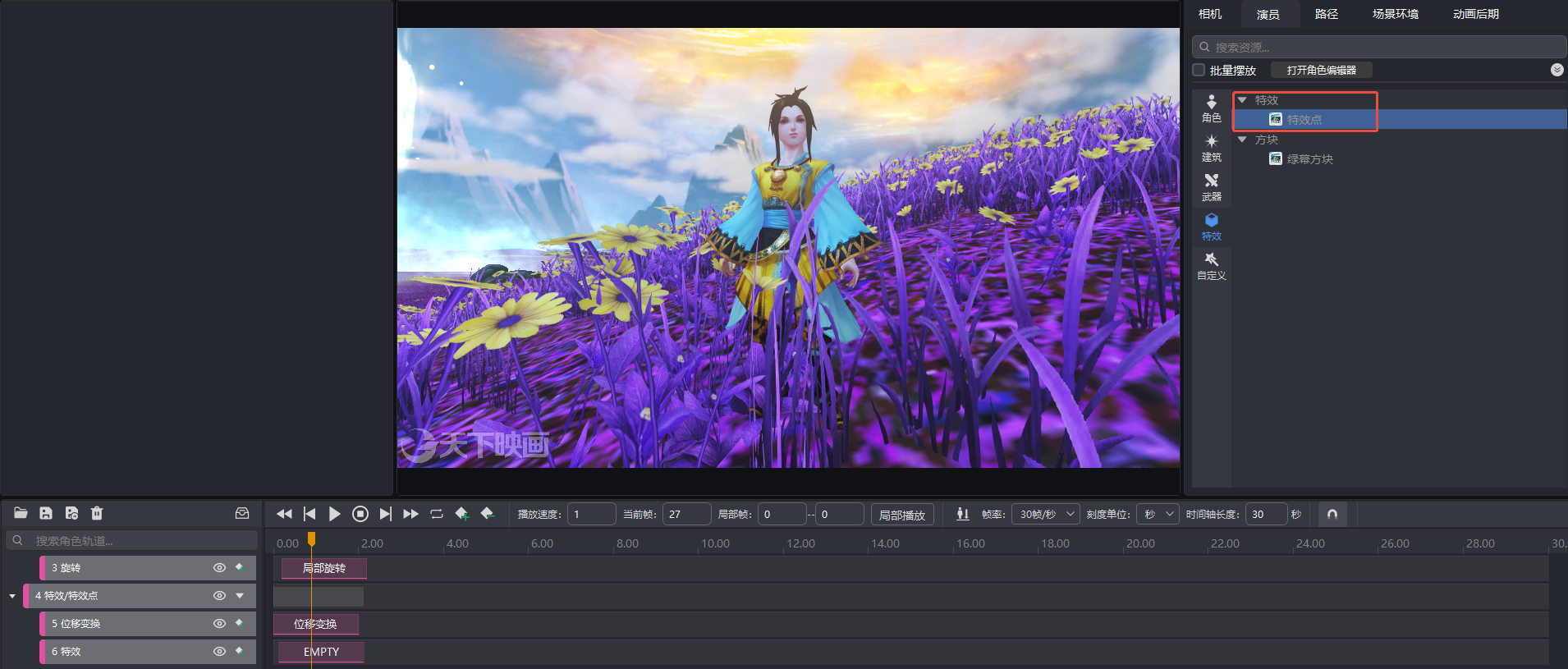
Task: Enable the 批量摆放 checkbox
Action: (x=1199, y=70)
